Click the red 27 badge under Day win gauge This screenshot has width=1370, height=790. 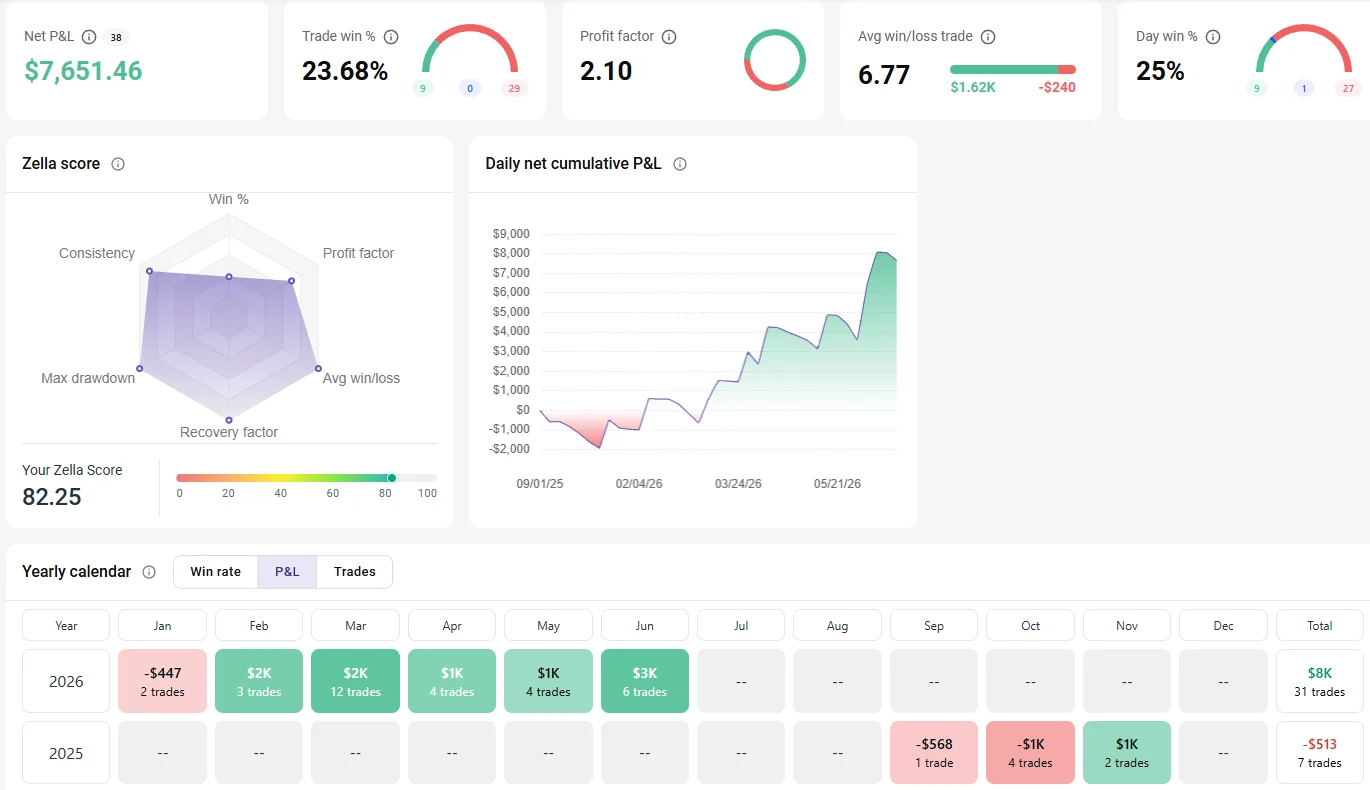(1349, 88)
